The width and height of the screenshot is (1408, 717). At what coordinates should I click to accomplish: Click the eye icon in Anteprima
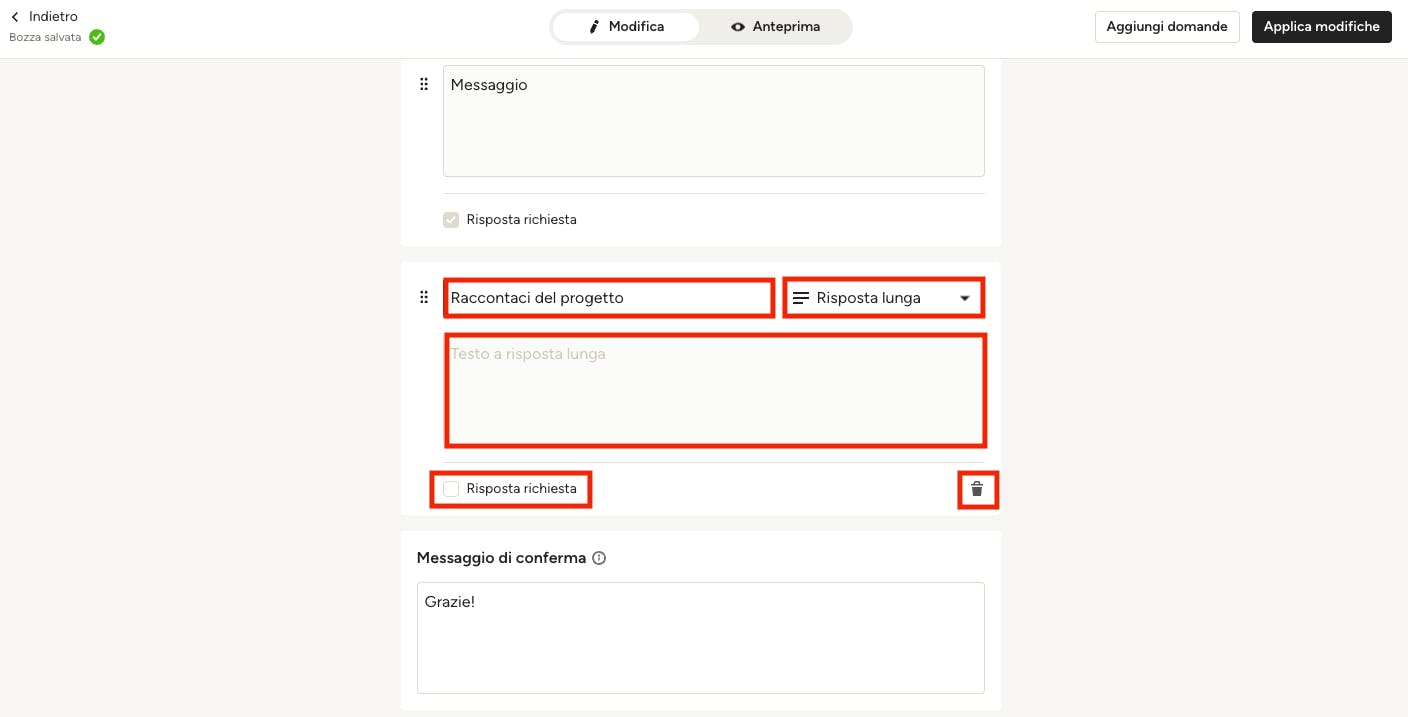coord(738,27)
